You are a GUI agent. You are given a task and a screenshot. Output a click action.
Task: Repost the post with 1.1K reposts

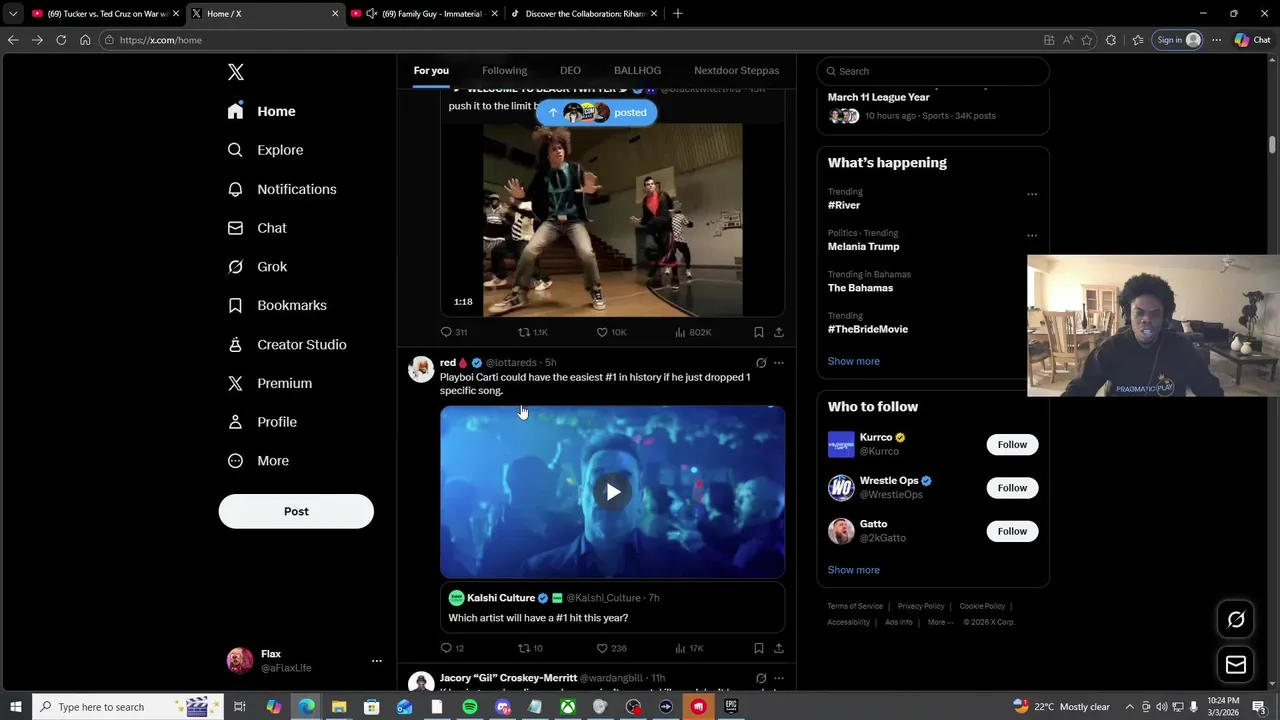click(x=532, y=332)
